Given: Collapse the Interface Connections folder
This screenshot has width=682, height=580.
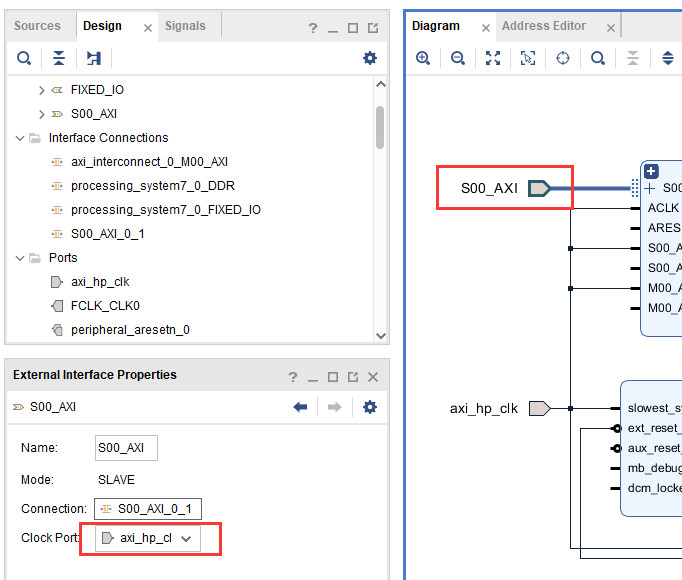Looking at the screenshot, I should point(20,138).
